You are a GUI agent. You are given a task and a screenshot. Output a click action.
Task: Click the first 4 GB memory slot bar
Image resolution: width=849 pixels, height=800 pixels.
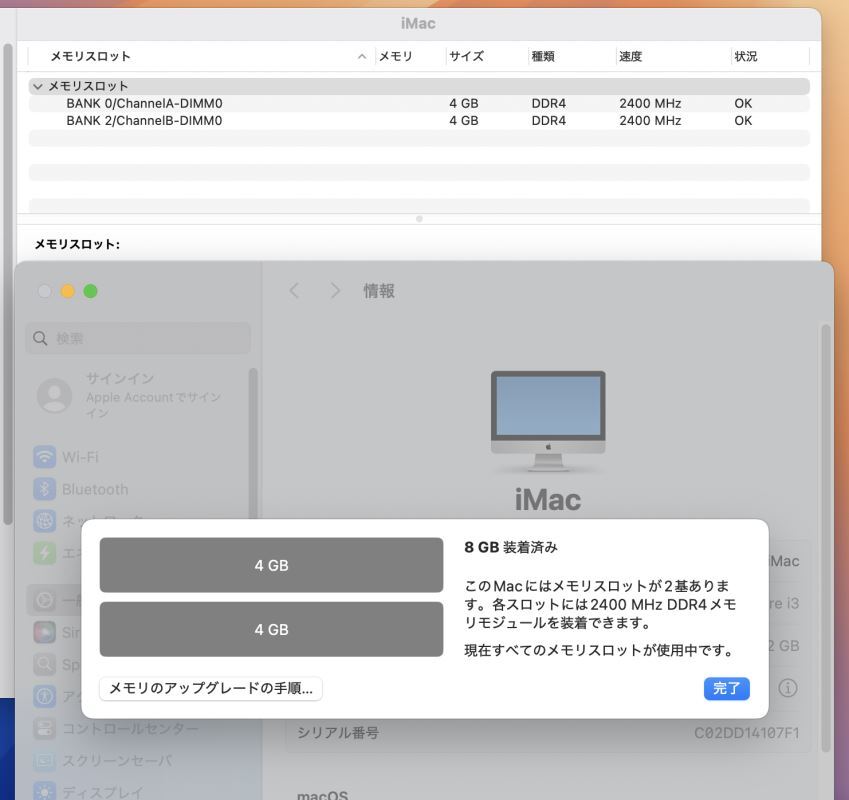pyautogui.click(x=271, y=565)
